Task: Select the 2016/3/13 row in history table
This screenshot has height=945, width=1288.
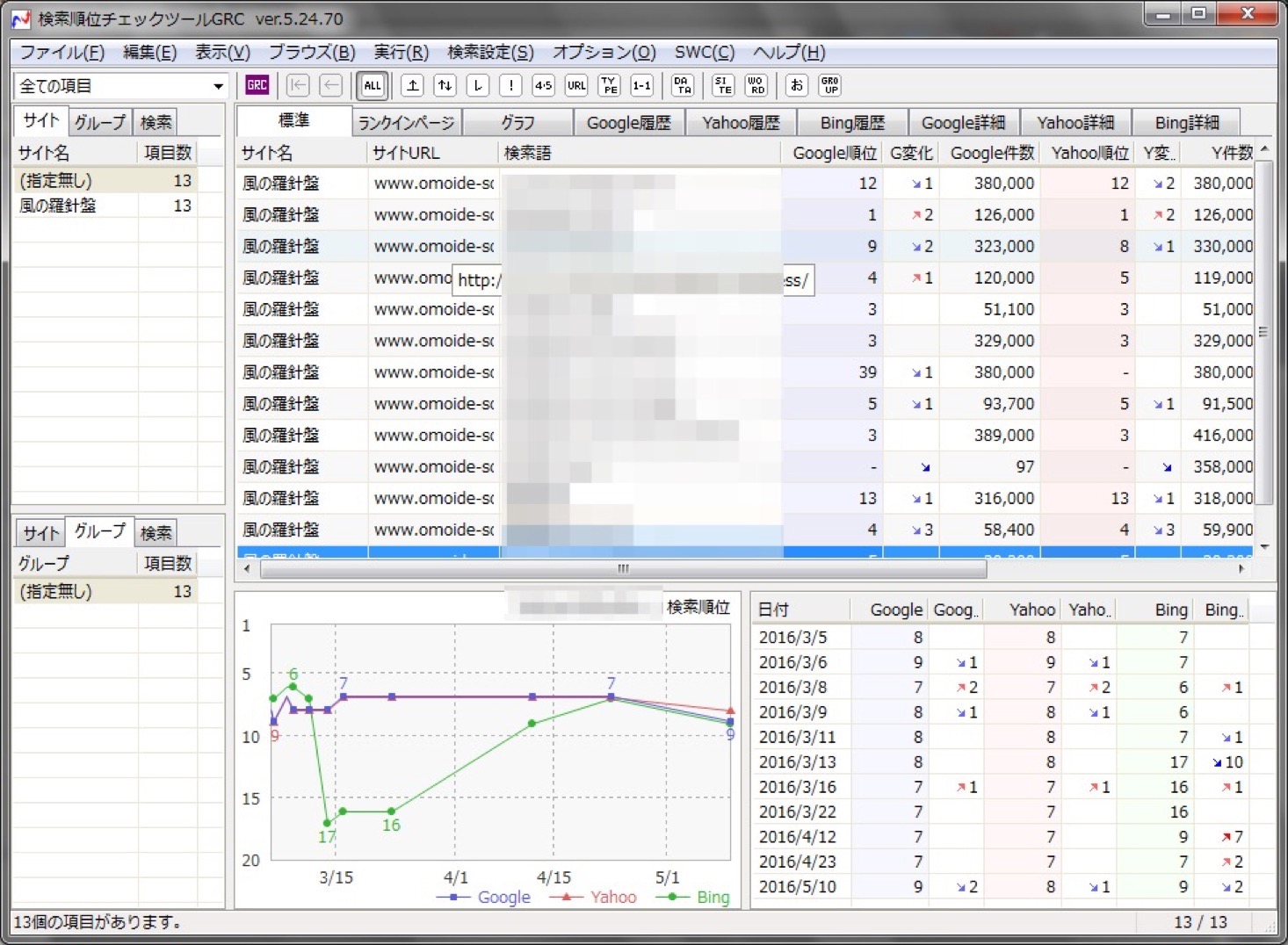Action: pos(797,762)
